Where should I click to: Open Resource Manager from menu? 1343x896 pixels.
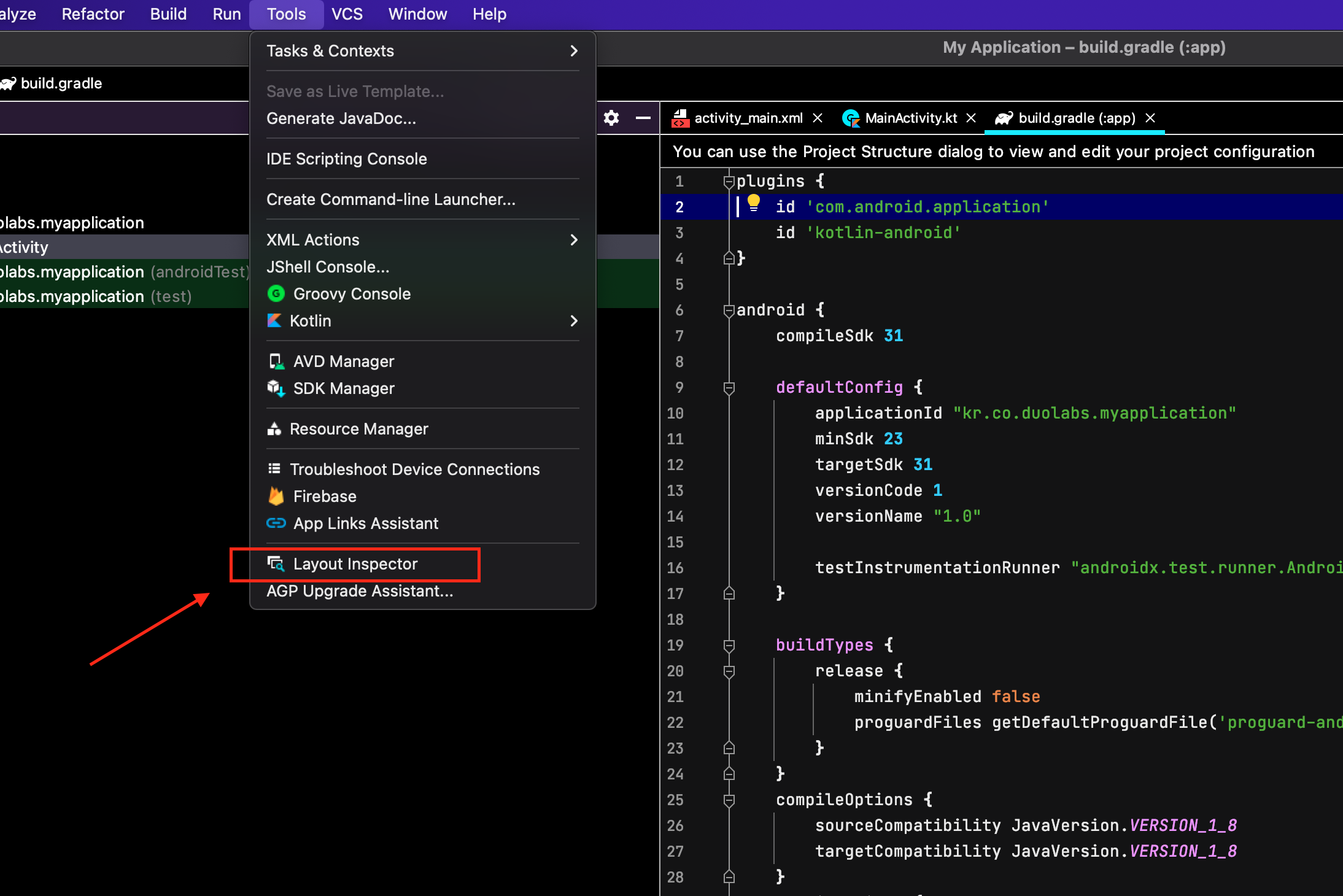coord(358,429)
